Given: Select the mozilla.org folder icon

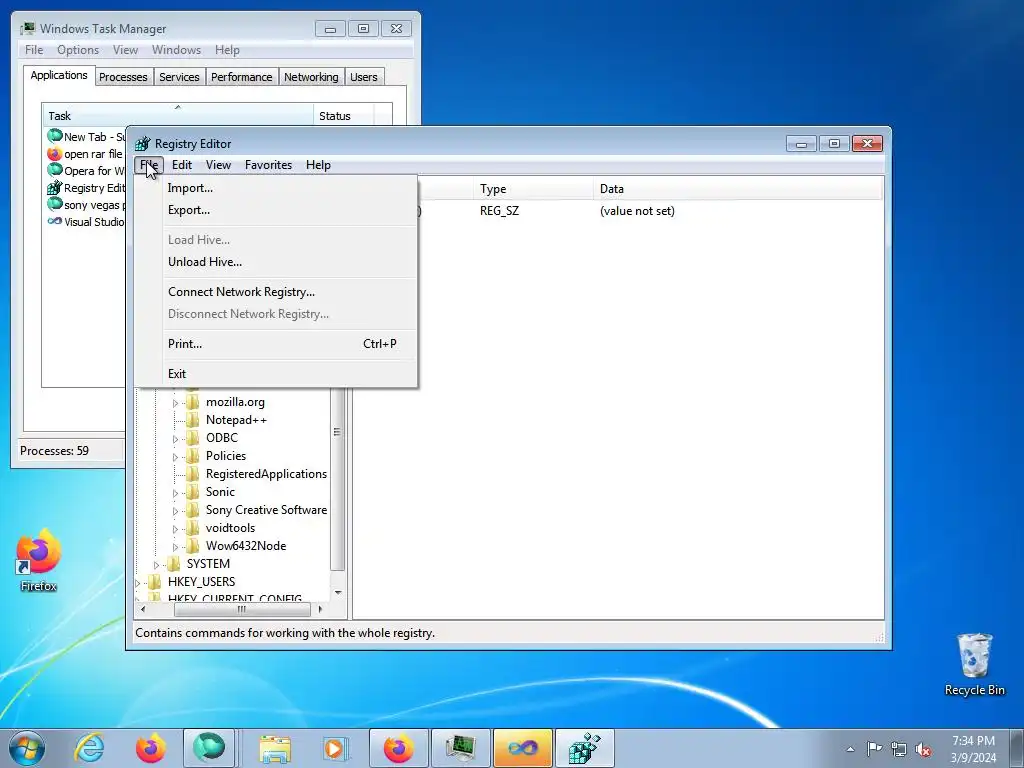Looking at the screenshot, I should 193,402.
